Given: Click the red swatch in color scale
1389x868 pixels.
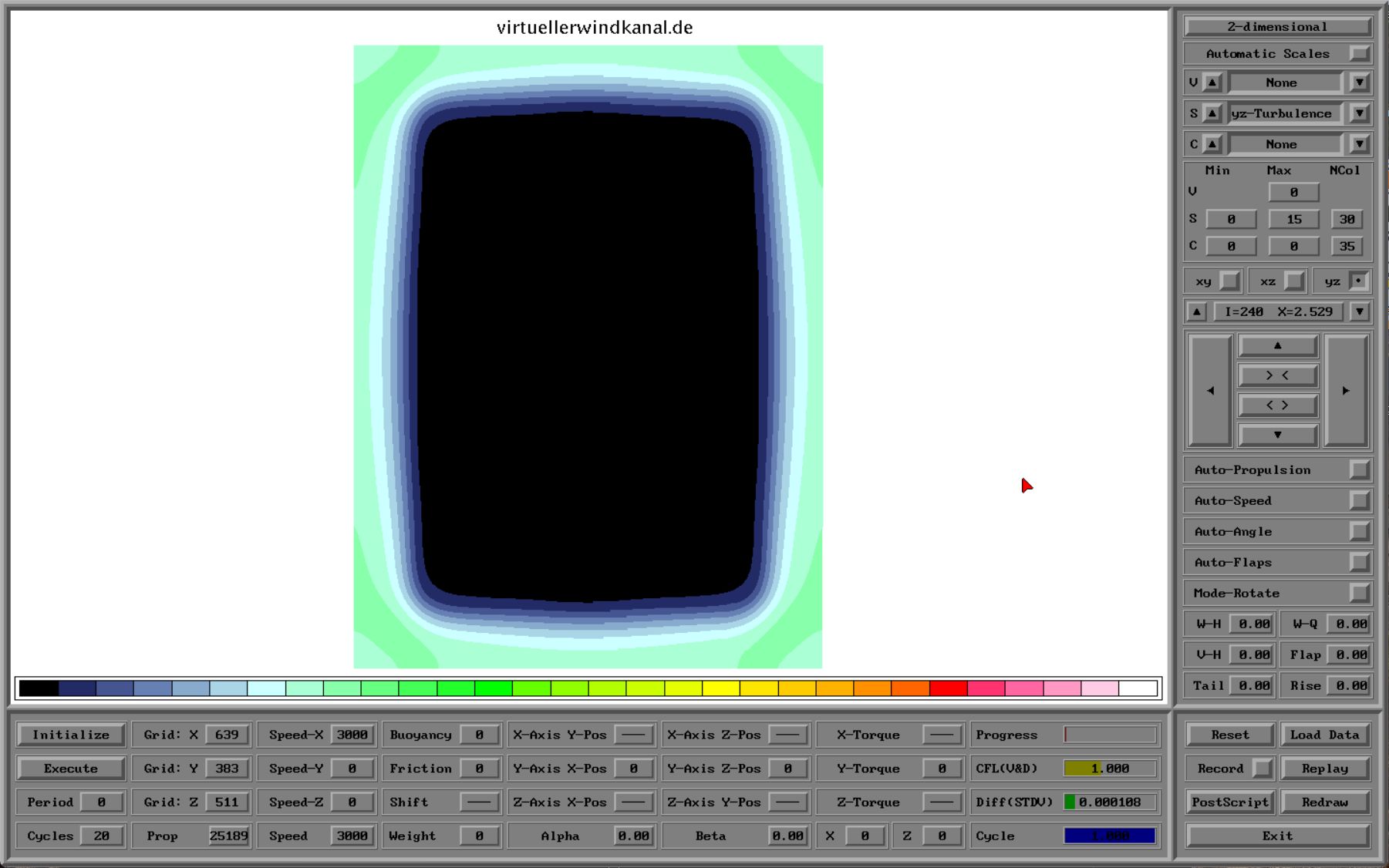Looking at the screenshot, I should coord(949,688).
